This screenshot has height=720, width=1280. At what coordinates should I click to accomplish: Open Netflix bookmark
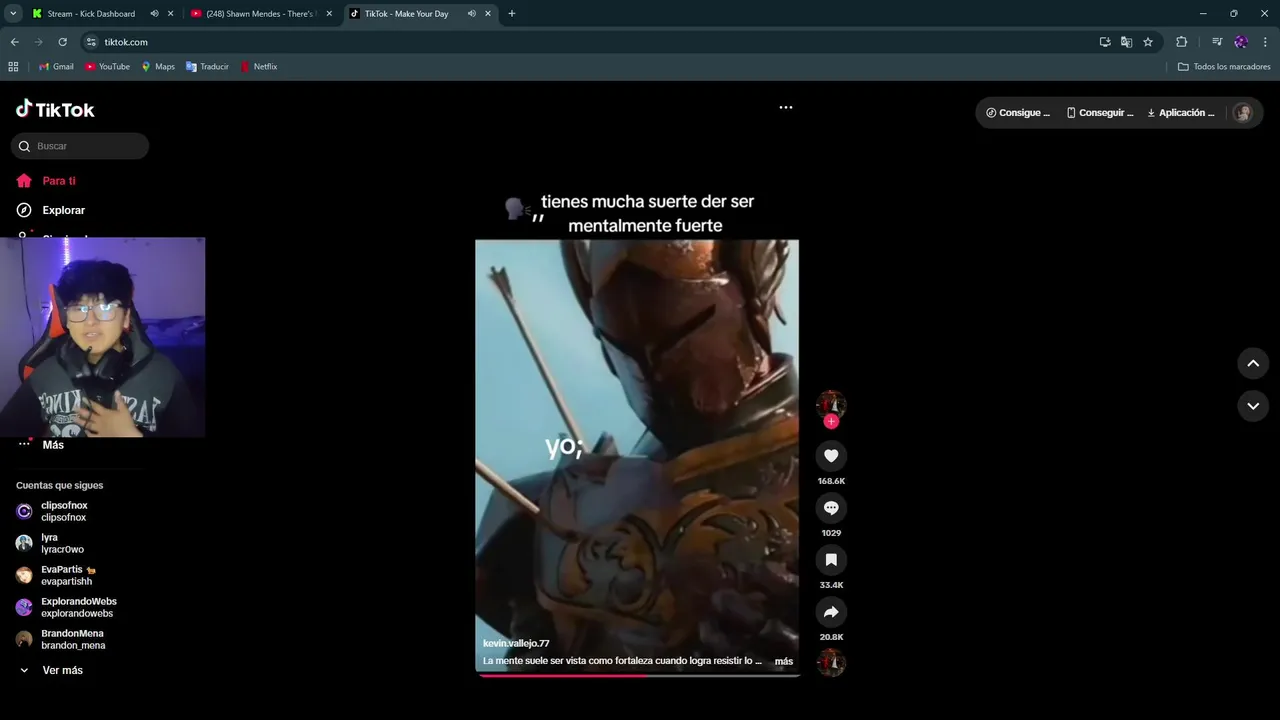(258, 67)
